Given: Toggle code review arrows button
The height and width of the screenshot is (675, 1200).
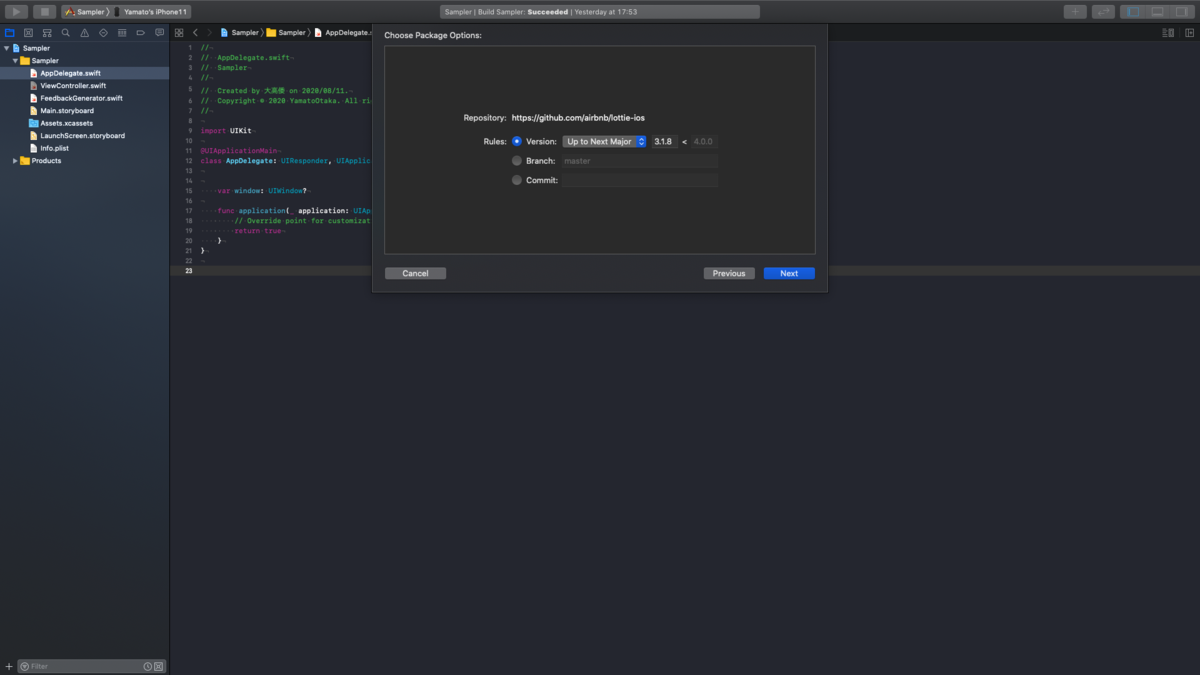Looking at the screenshot, I should pyautogui.click(x=1103, y=12).
